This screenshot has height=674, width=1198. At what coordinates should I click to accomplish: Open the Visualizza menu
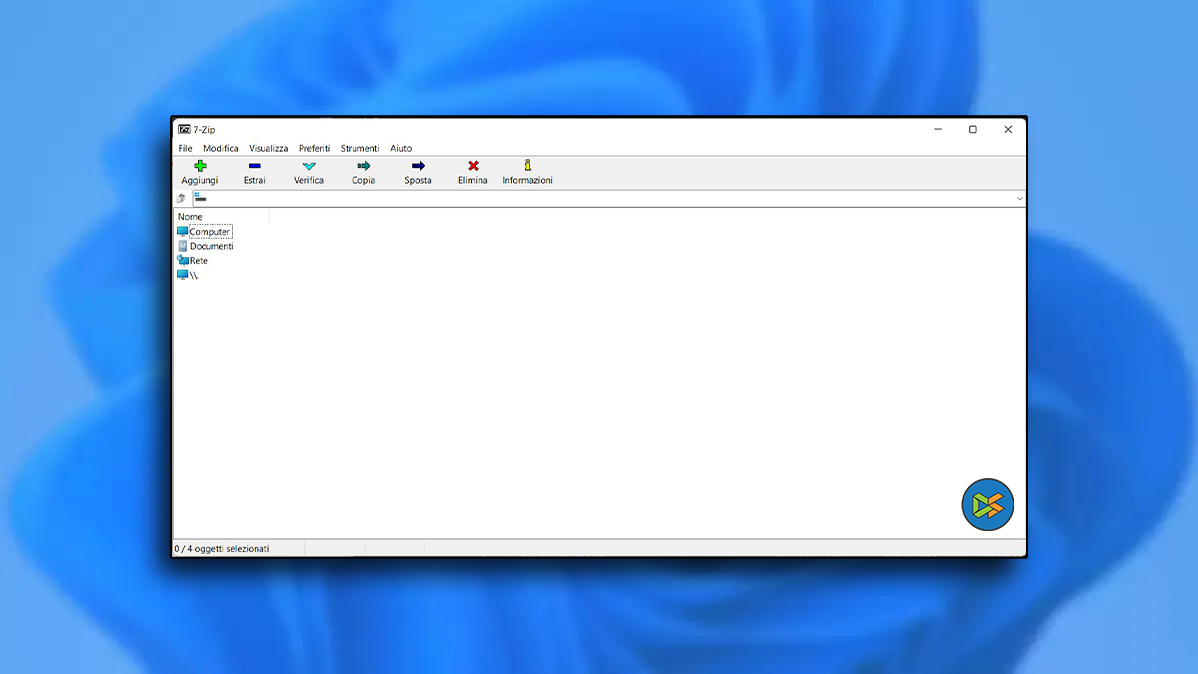click(268, 148)
